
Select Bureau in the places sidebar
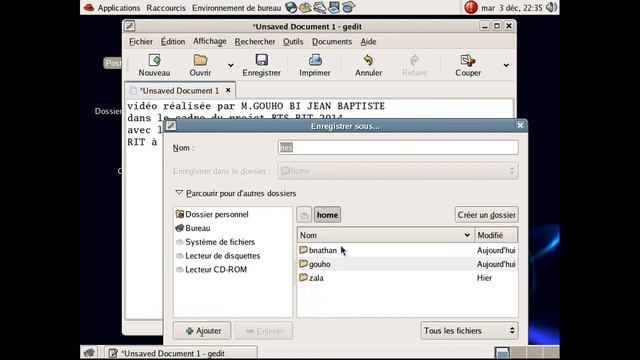tap(193, 228)
